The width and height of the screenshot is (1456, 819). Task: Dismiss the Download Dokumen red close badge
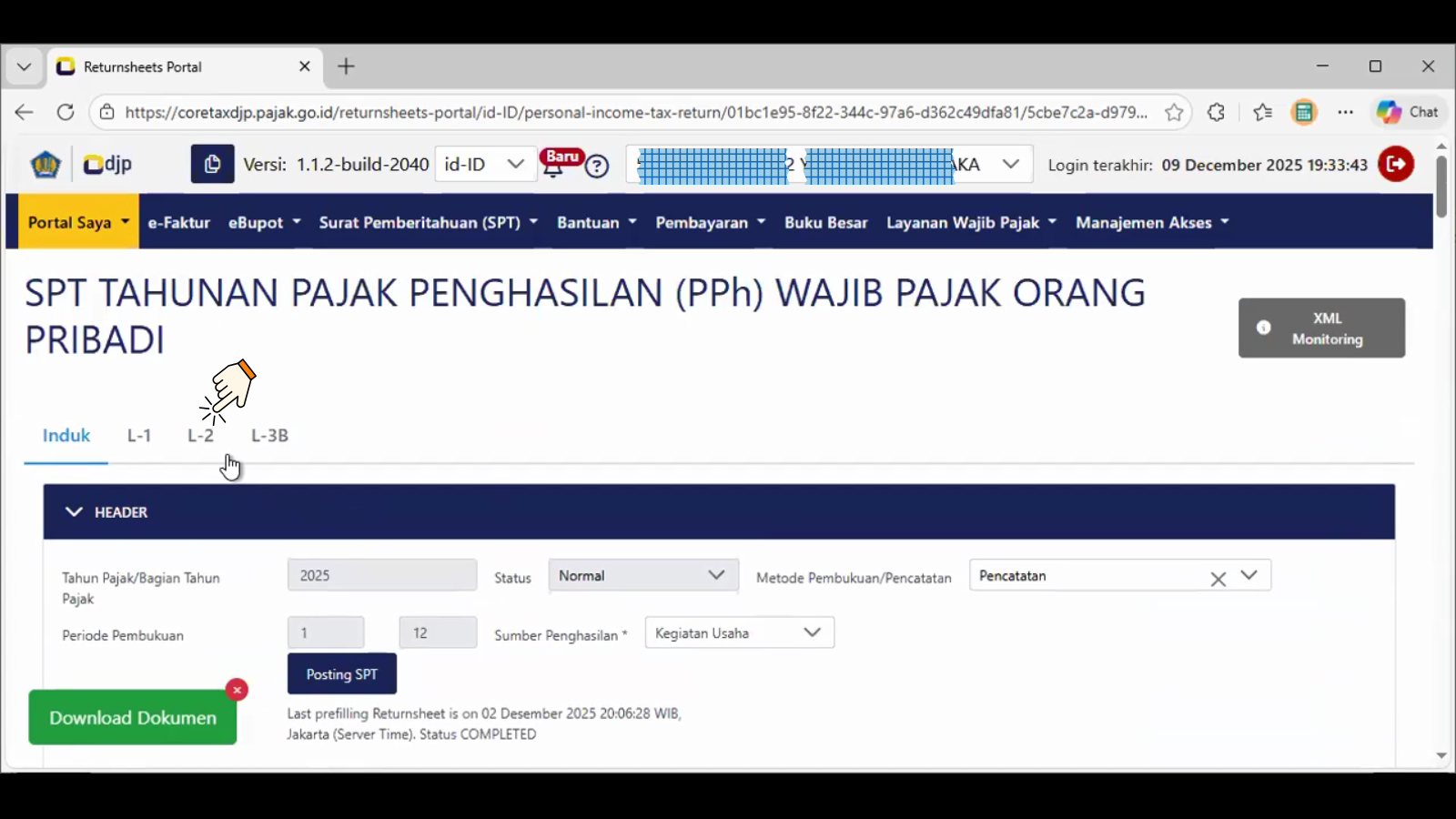[237, 690]
